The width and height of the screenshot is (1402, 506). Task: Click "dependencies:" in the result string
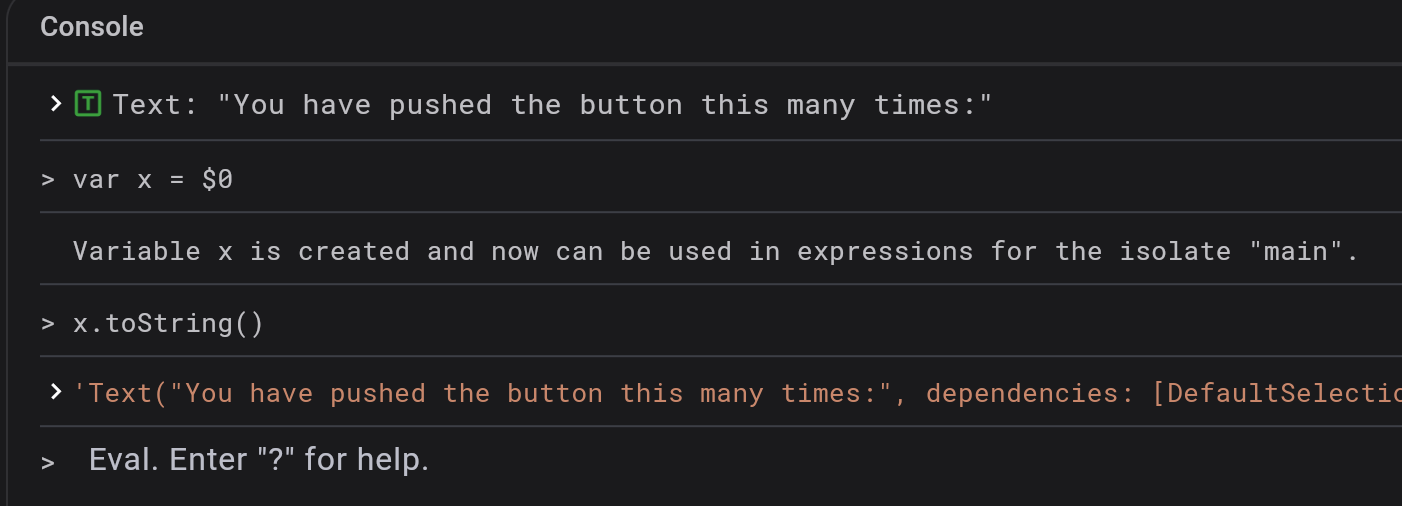pos(1030,394)
